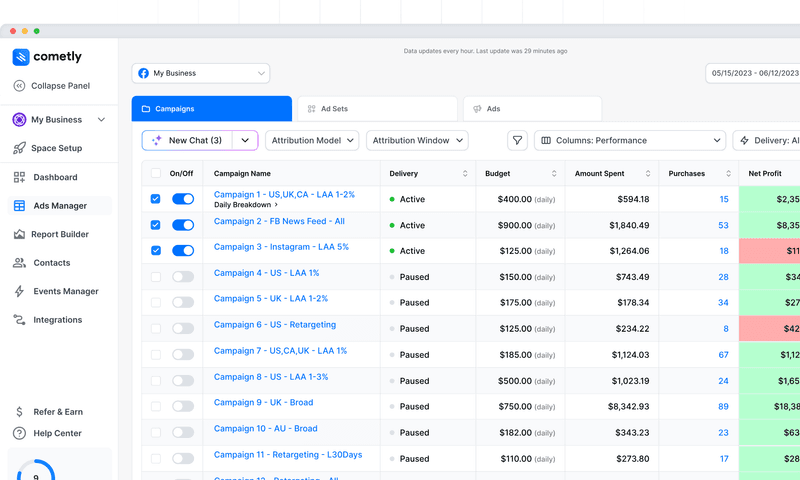Switch to the Ad Sets tab
This screenshot has width=800, height=480.
tap(377, 109)
